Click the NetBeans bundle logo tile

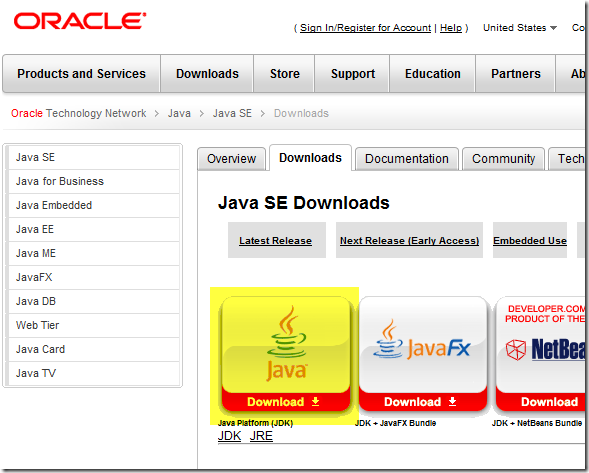(540, 345)
